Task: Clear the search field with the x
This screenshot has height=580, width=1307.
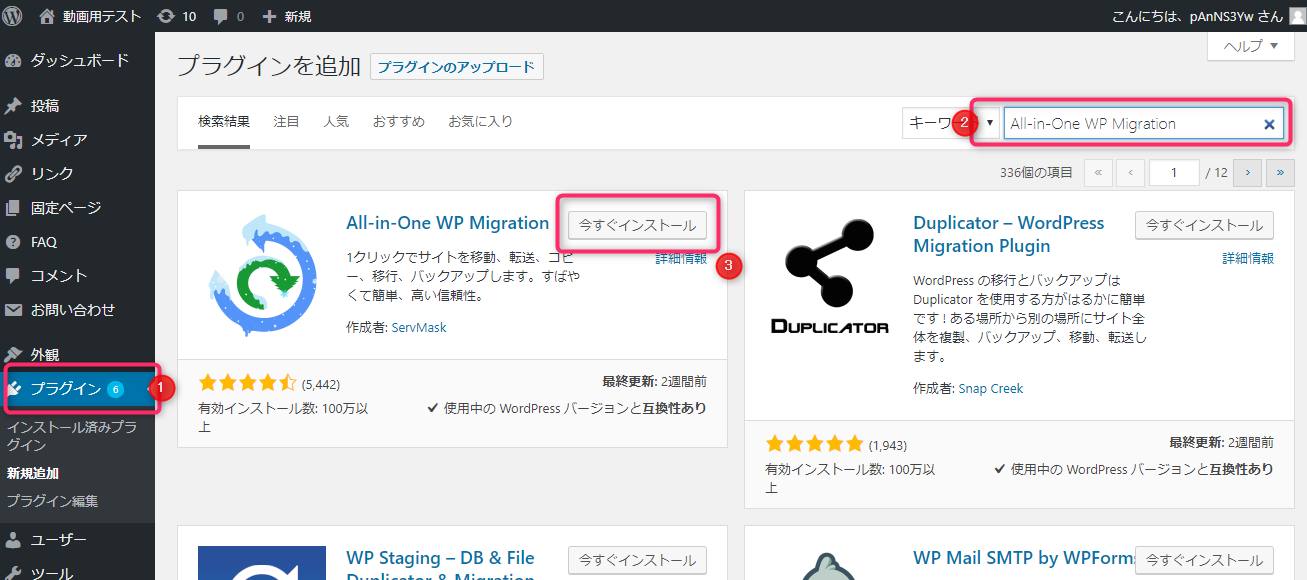Action: [x=1269, y=124]
